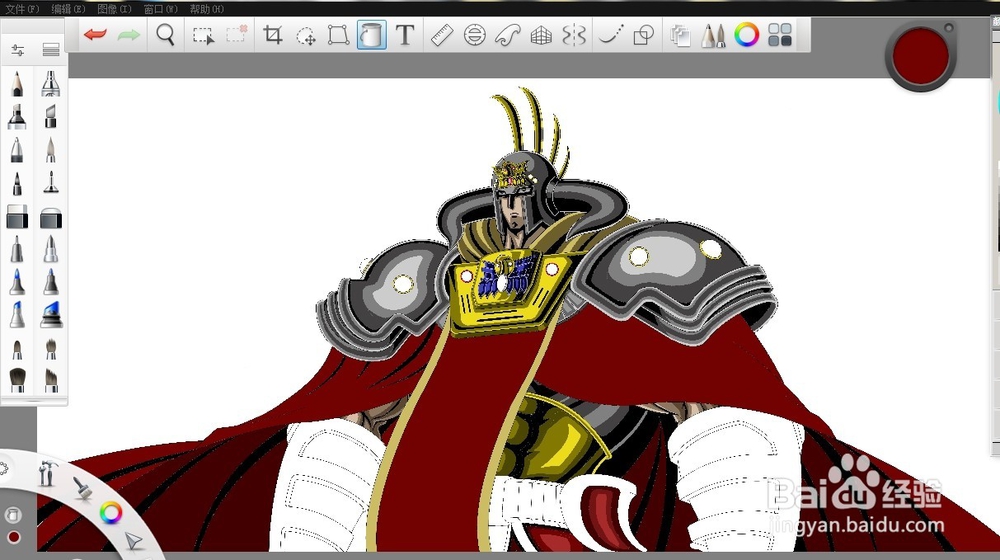Select the Pencil brush
Viewport: 1000px width, 560px height.
point(17,84)
